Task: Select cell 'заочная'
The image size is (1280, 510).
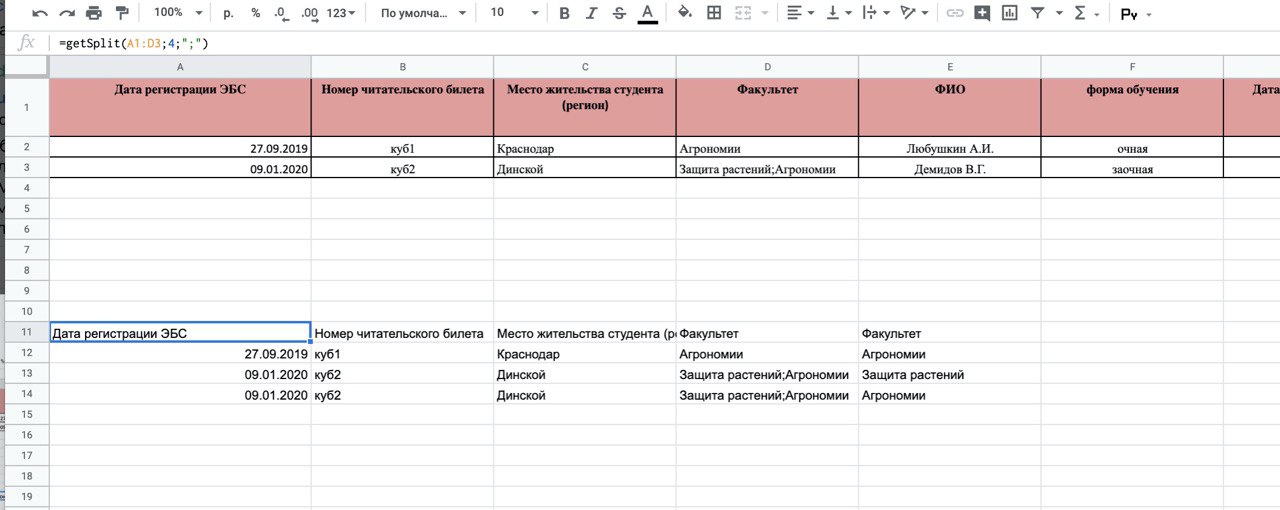Action: [1132, 169]
